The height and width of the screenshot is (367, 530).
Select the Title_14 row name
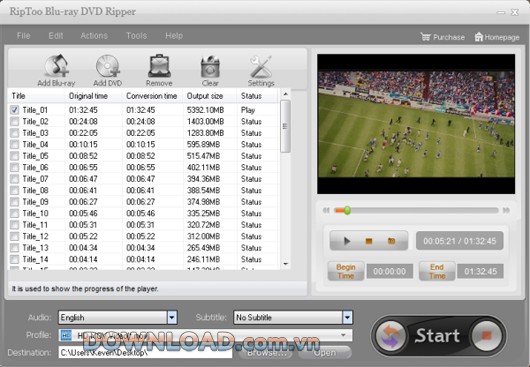(35, 260)
